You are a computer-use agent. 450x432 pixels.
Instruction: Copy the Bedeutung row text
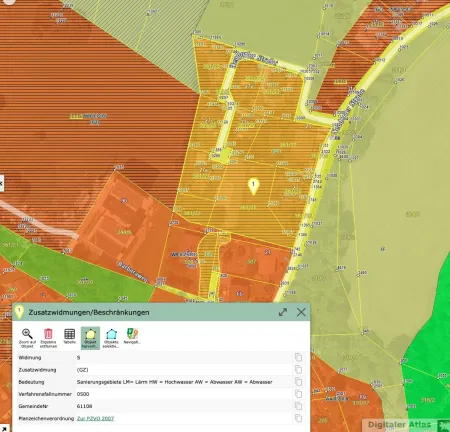click(298, 382)
